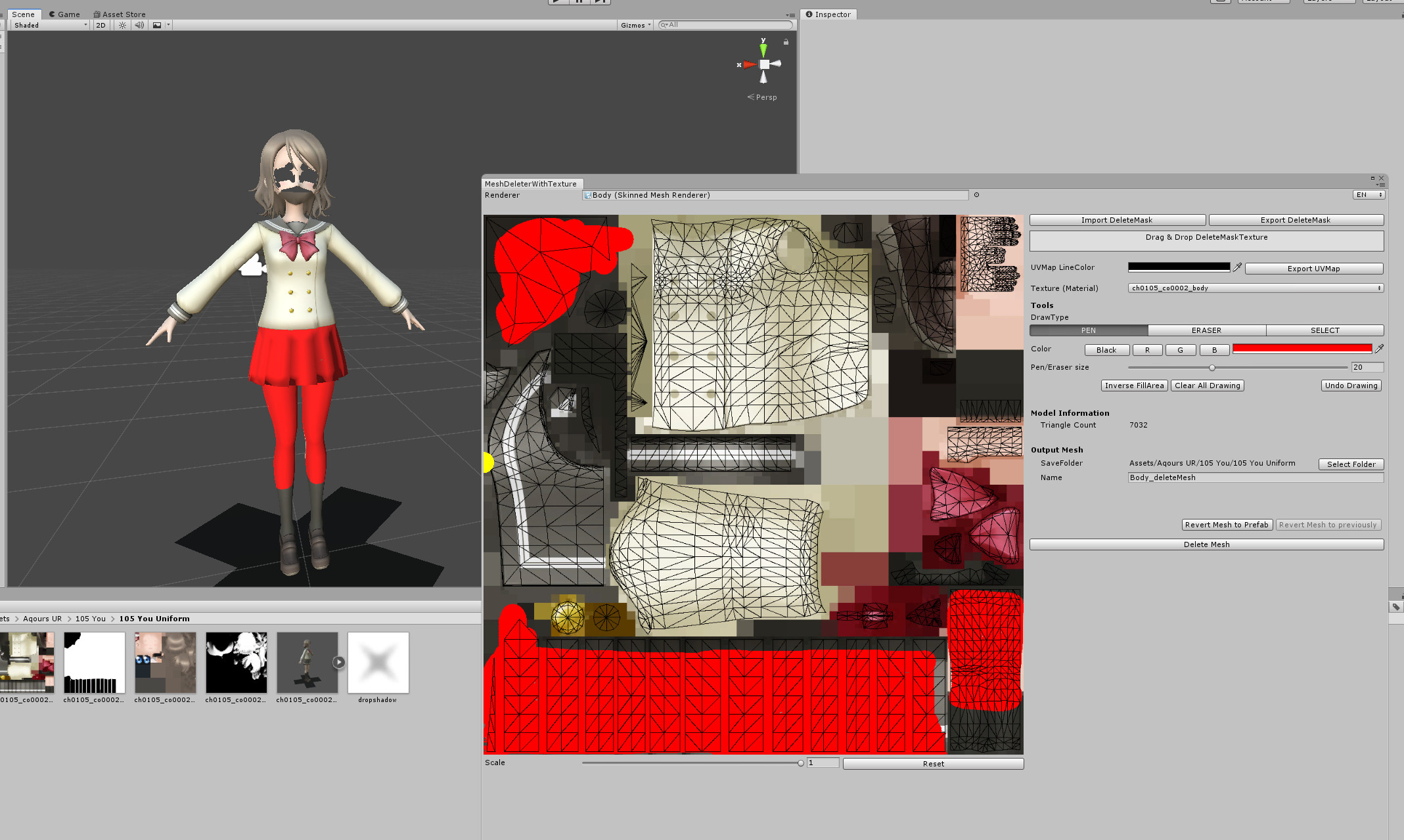Open the Texture Material dropdown ch0105_co0002_body
The height and width of the screenshot is (840, 1404).
pyautogui.click(x=1255, y=288)
